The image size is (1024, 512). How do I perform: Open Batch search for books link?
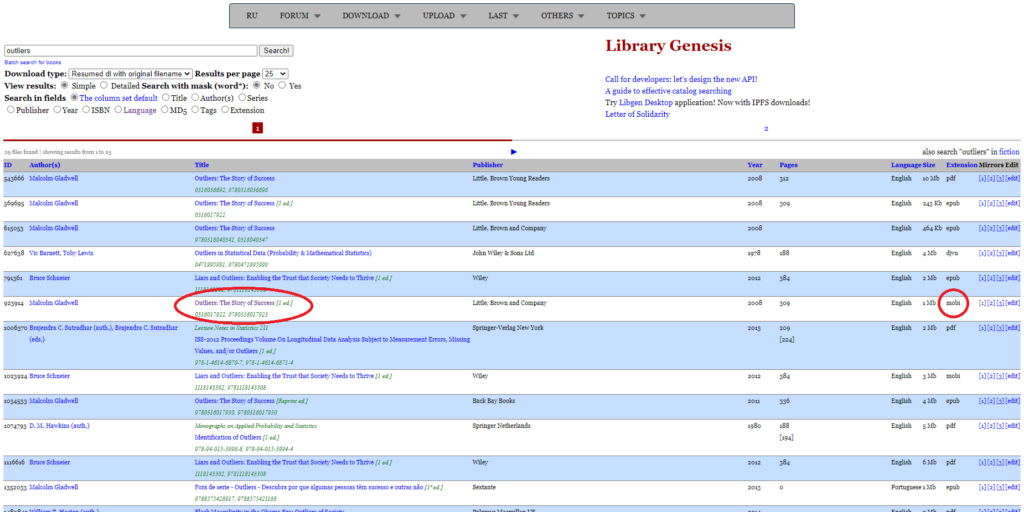pos(33,63)
